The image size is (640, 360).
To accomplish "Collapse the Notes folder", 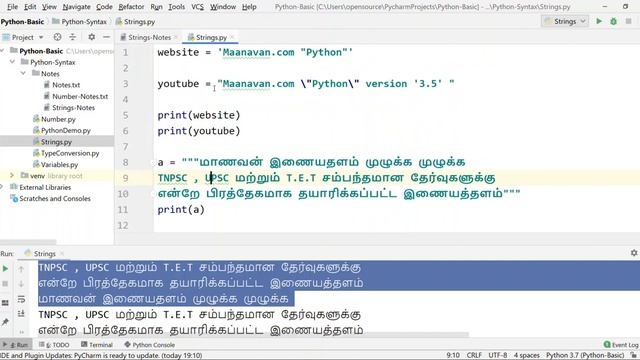I will click(x=23, y=73).
